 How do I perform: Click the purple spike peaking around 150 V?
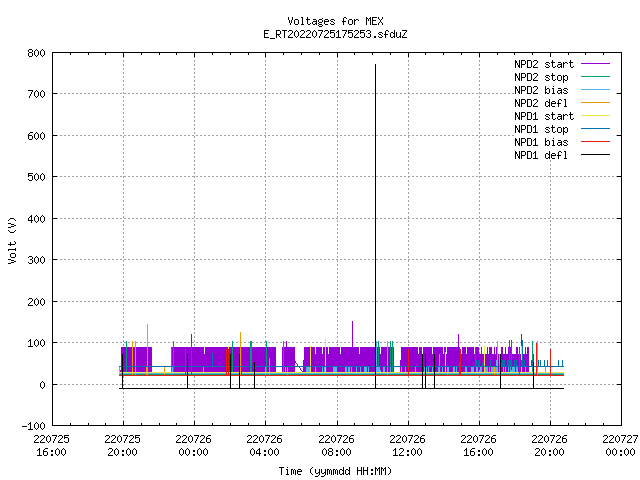pyautogui.click(x=352, y=333)
